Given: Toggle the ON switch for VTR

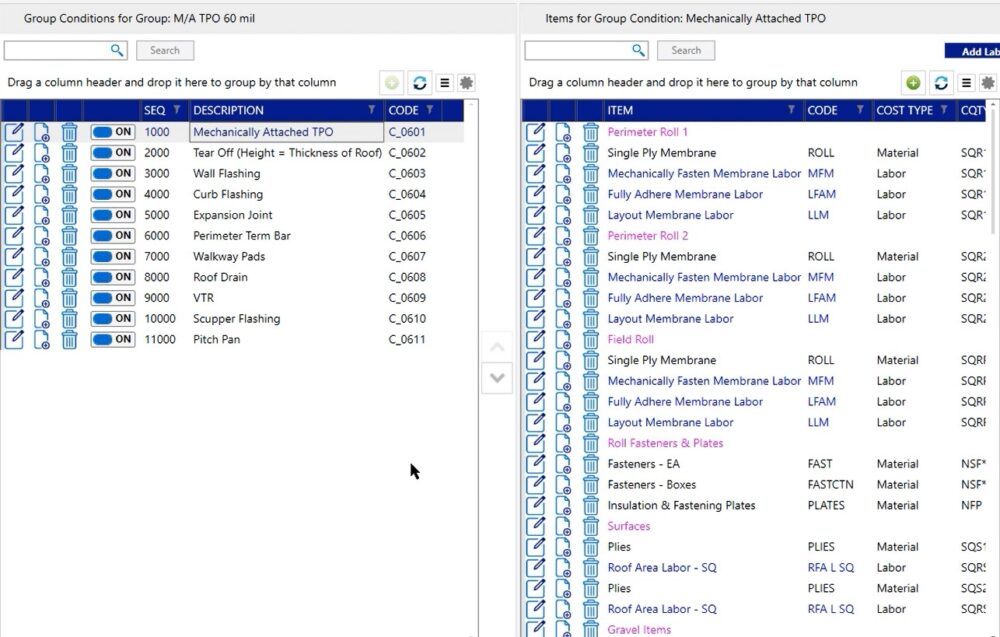Looking at the screenshot, I should tap(113, 298).
